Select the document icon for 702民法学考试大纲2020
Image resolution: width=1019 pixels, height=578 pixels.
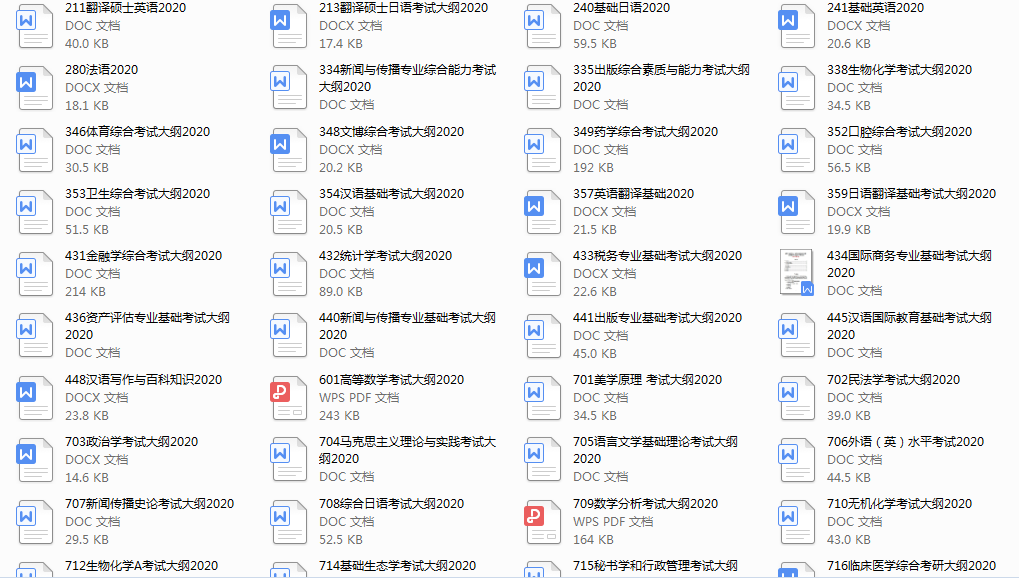click(x=796, y=397)
